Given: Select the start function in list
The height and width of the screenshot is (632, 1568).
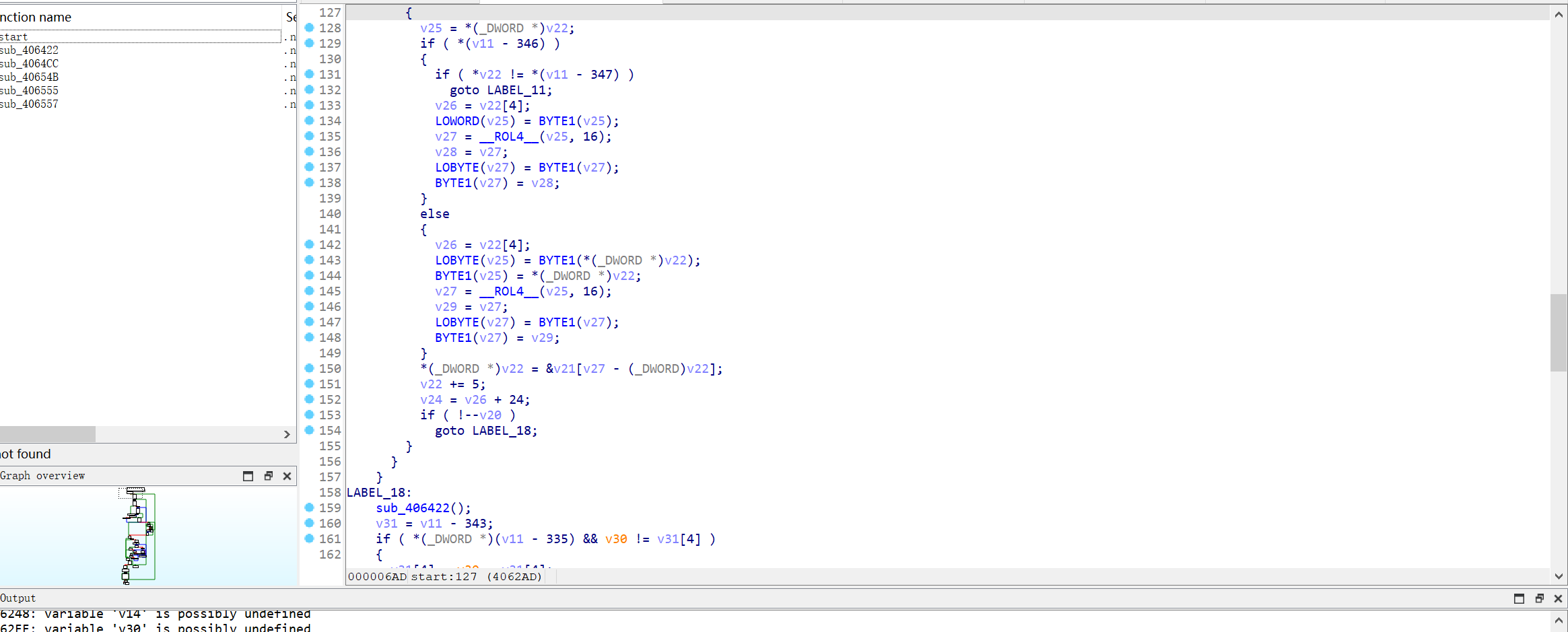Looking at the screenshot, I should click(140, 37).
